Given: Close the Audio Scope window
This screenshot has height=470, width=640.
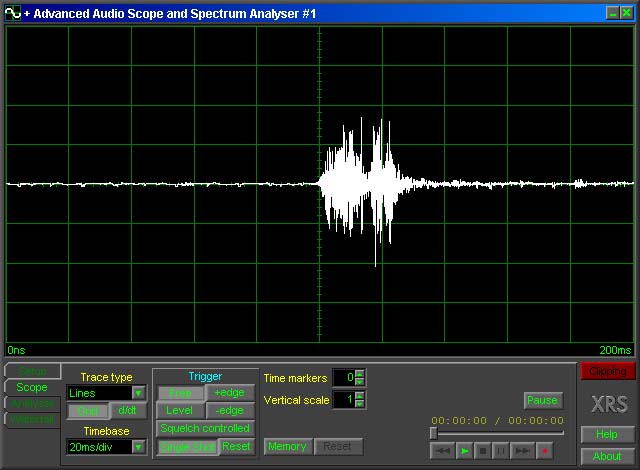Looking at the screenshot, I should pyautogui.click(x=627, y=13).
